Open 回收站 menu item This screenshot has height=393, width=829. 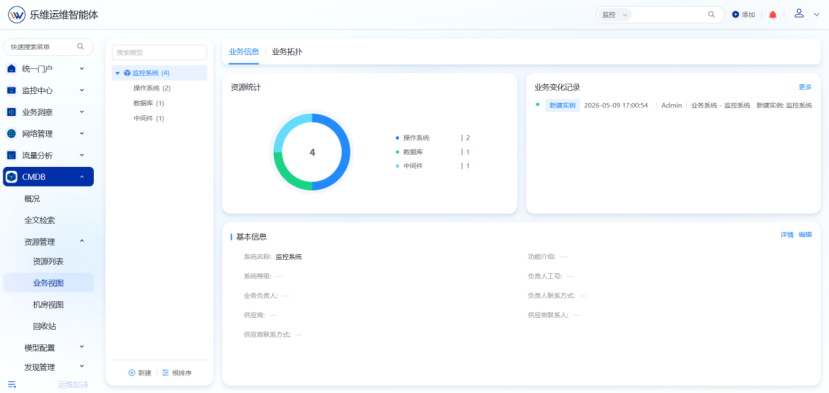point(44,326)
